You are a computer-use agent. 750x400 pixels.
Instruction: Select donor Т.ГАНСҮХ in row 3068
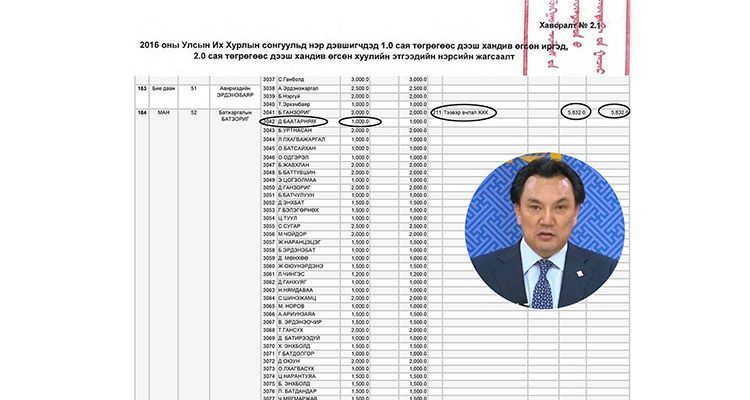290,330
